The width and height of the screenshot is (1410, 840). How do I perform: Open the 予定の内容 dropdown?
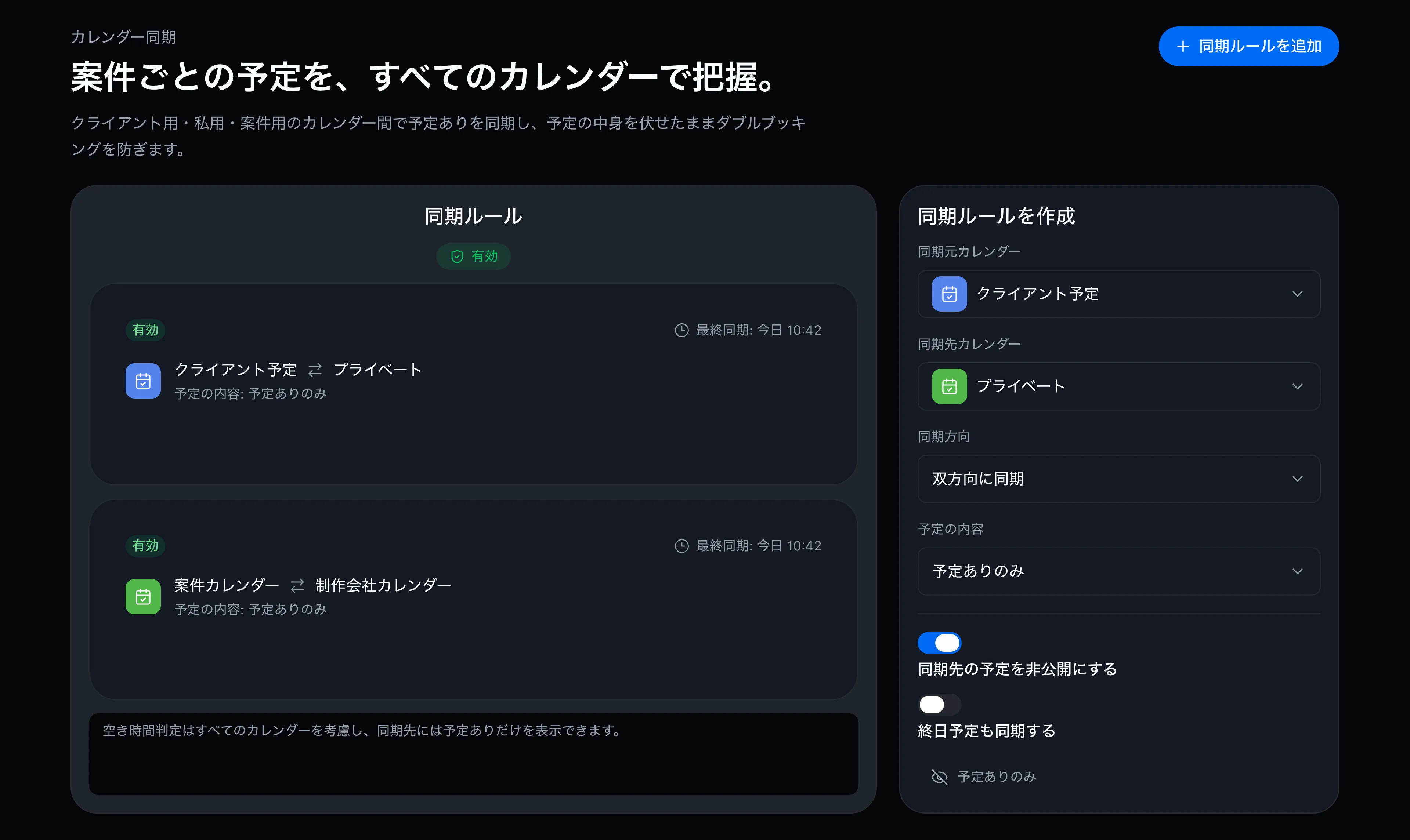point(1119,571)
